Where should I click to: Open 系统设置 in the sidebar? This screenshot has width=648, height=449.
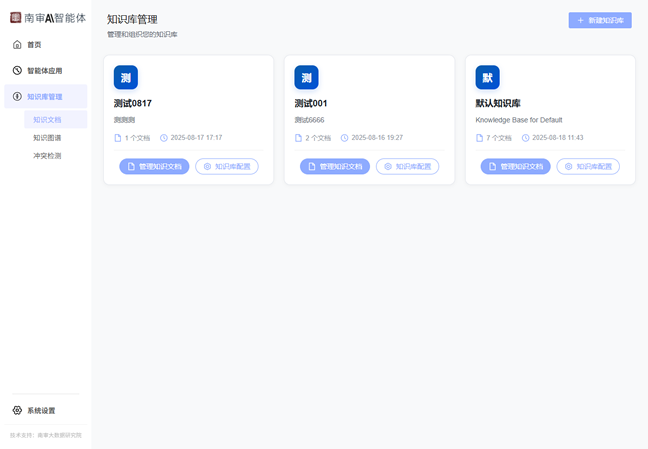coord(45,410)
